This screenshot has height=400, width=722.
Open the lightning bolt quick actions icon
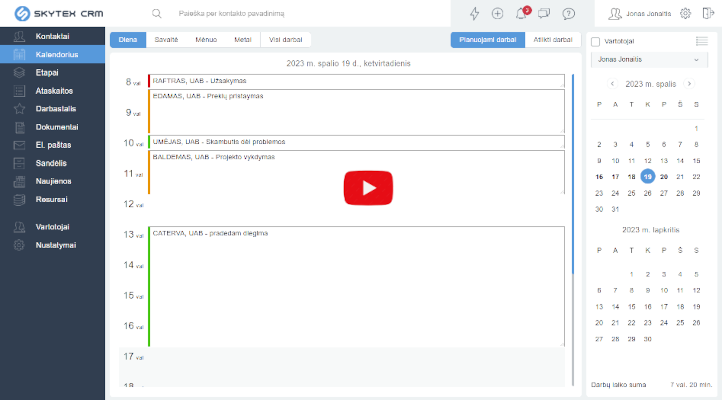click(x=474, y=14)
